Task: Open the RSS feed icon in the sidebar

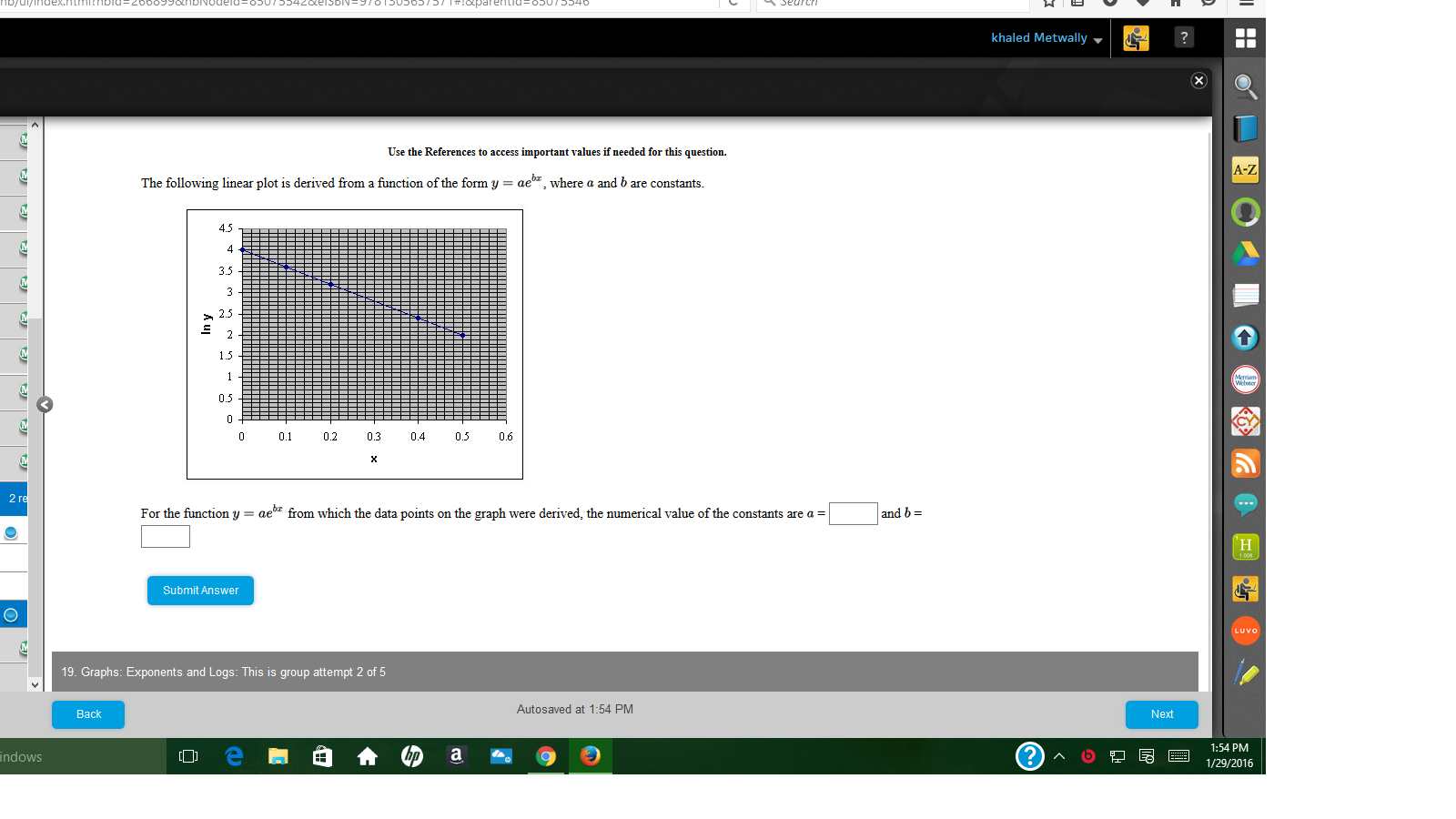Action: [x=1245, y=463]
